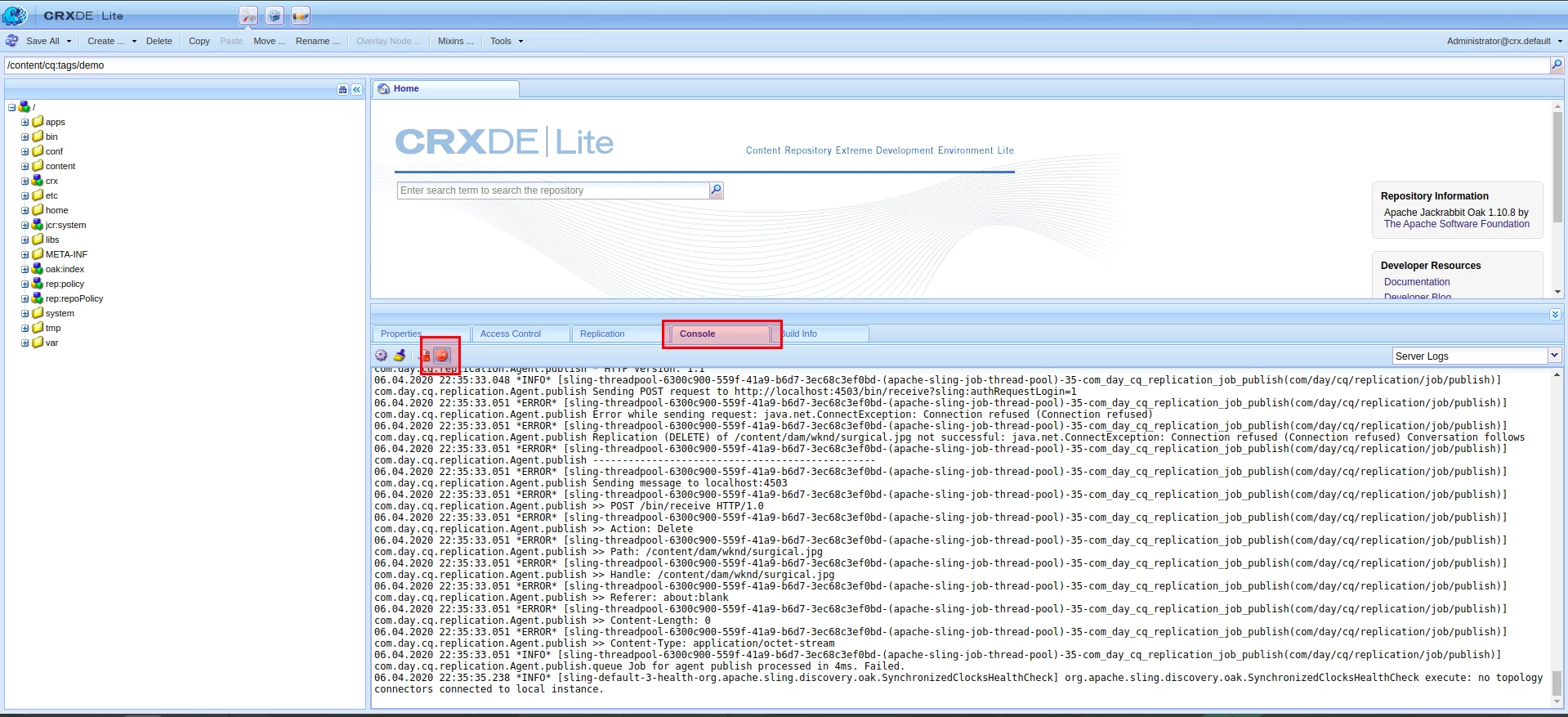Click the META-INF folder icon
The height and width of the screenshot is (717, 1568).
[37, 253]
